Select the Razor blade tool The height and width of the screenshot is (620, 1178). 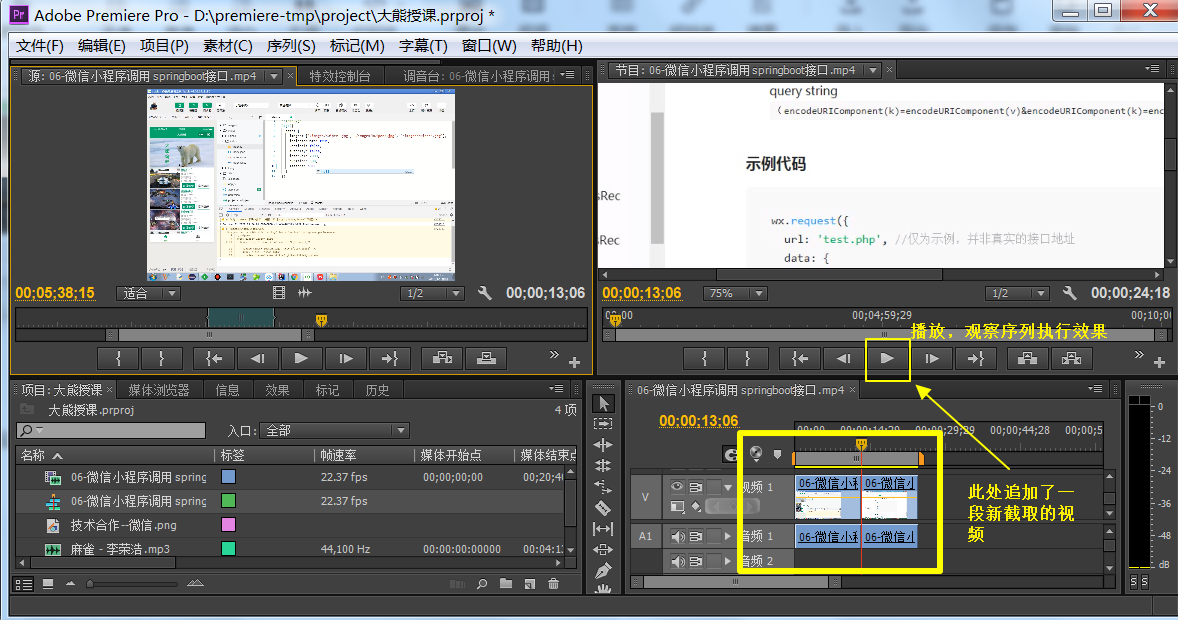click(x=603, y=508)
